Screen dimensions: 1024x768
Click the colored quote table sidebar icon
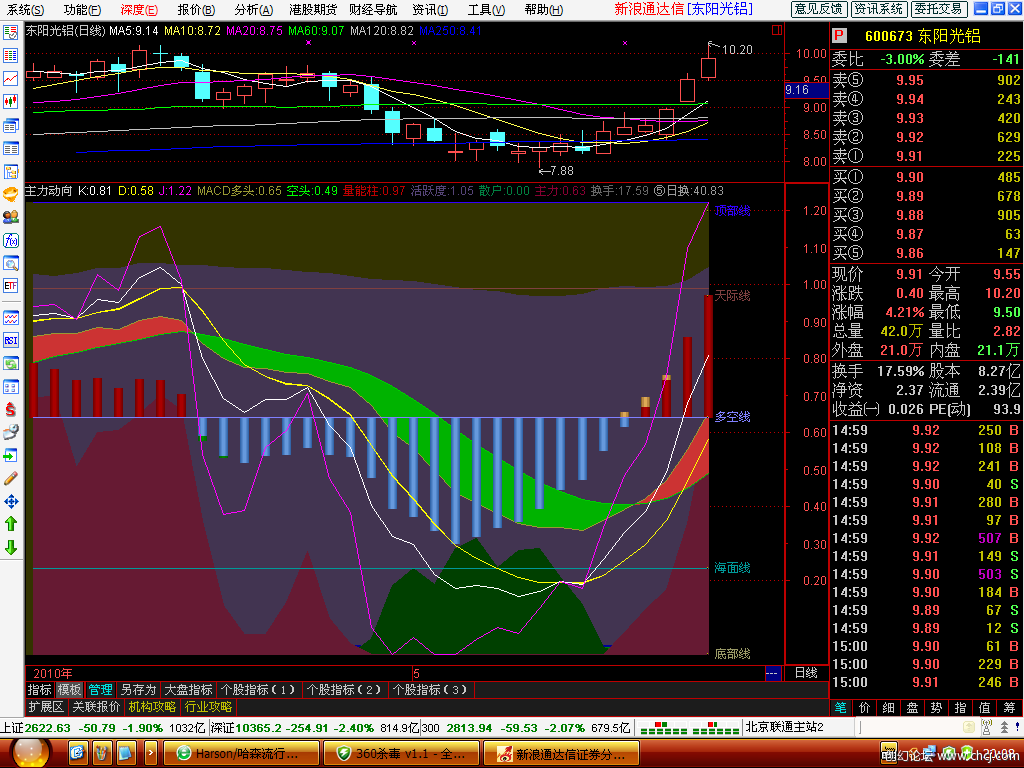10,56
